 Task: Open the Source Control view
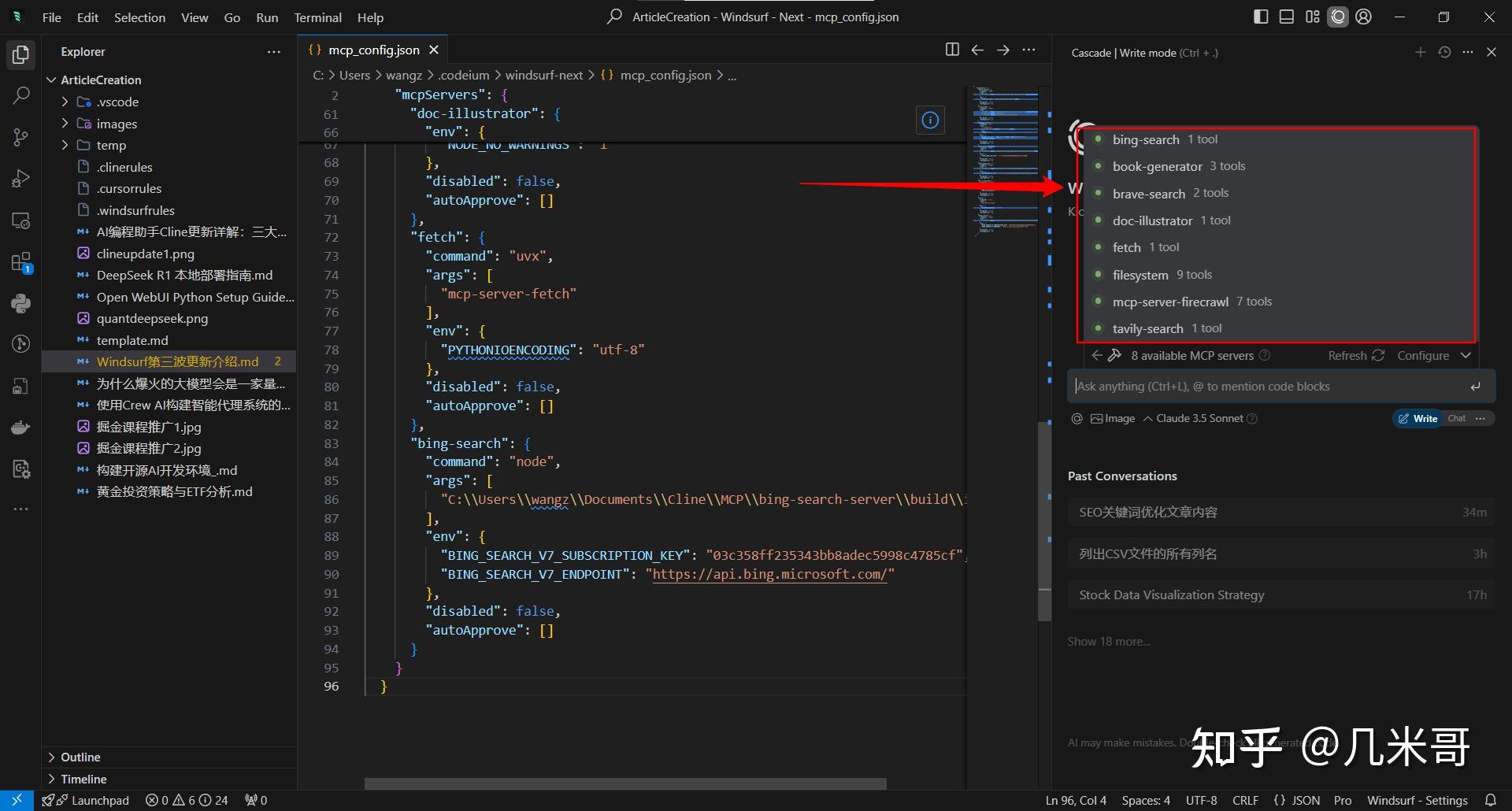tap(21, 137)
